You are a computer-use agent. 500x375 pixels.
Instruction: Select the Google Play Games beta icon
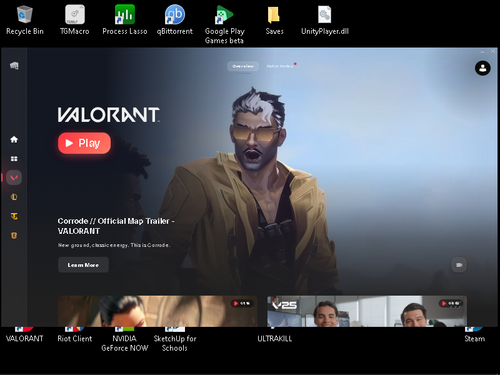(x=224, y=25)
